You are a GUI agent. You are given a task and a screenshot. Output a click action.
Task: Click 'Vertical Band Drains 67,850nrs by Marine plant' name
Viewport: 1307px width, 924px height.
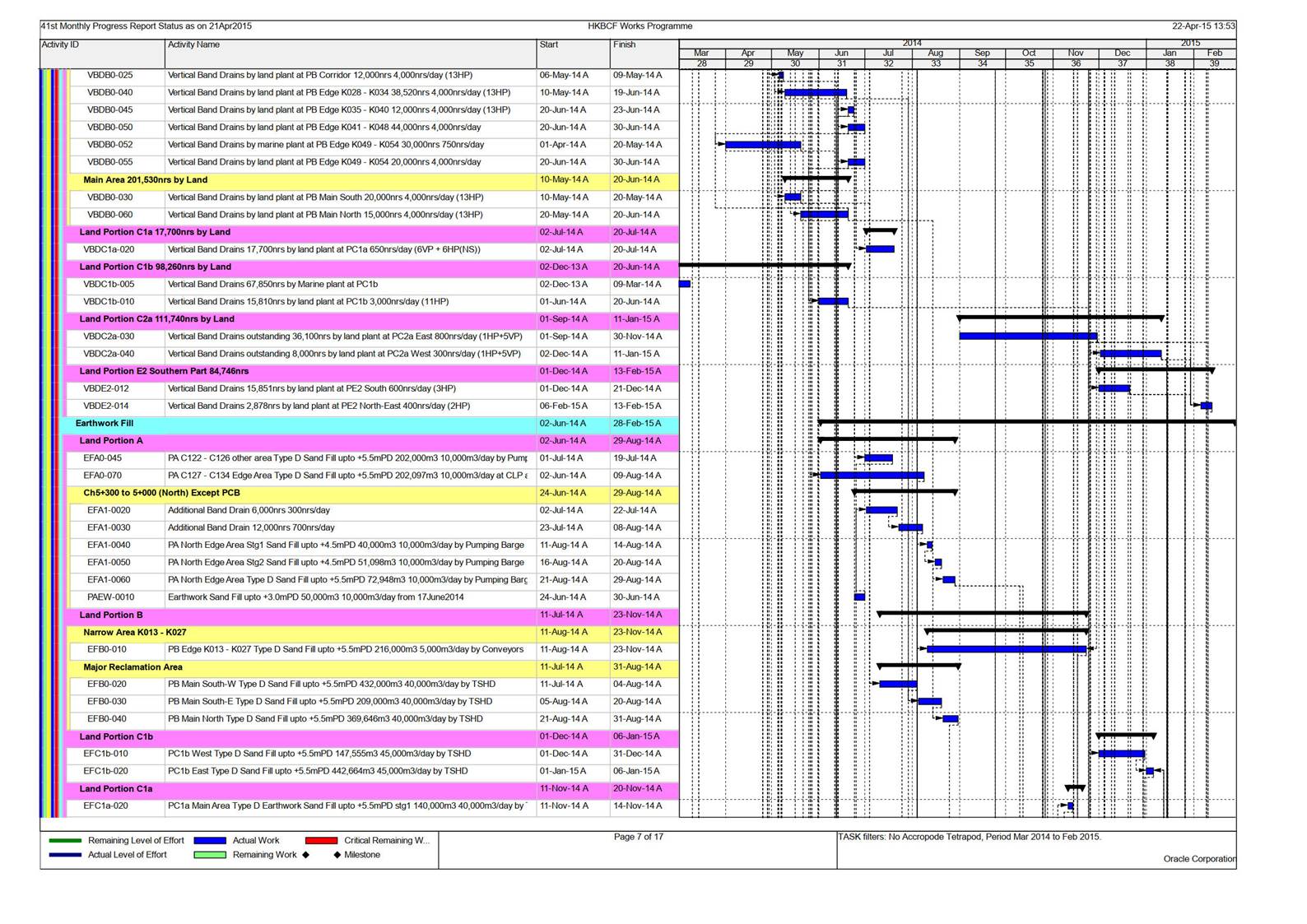coord(272,285)
